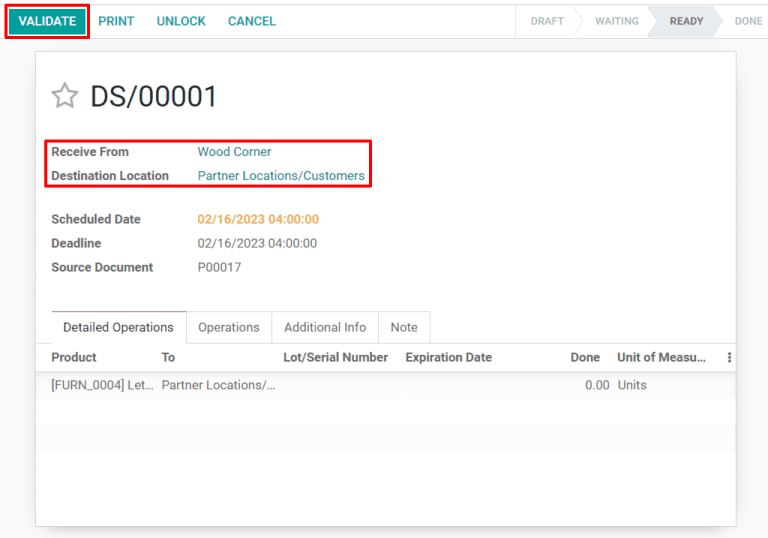768x538 pixels.
Task: Open the FURN_0004 product row
Action: 103,385
